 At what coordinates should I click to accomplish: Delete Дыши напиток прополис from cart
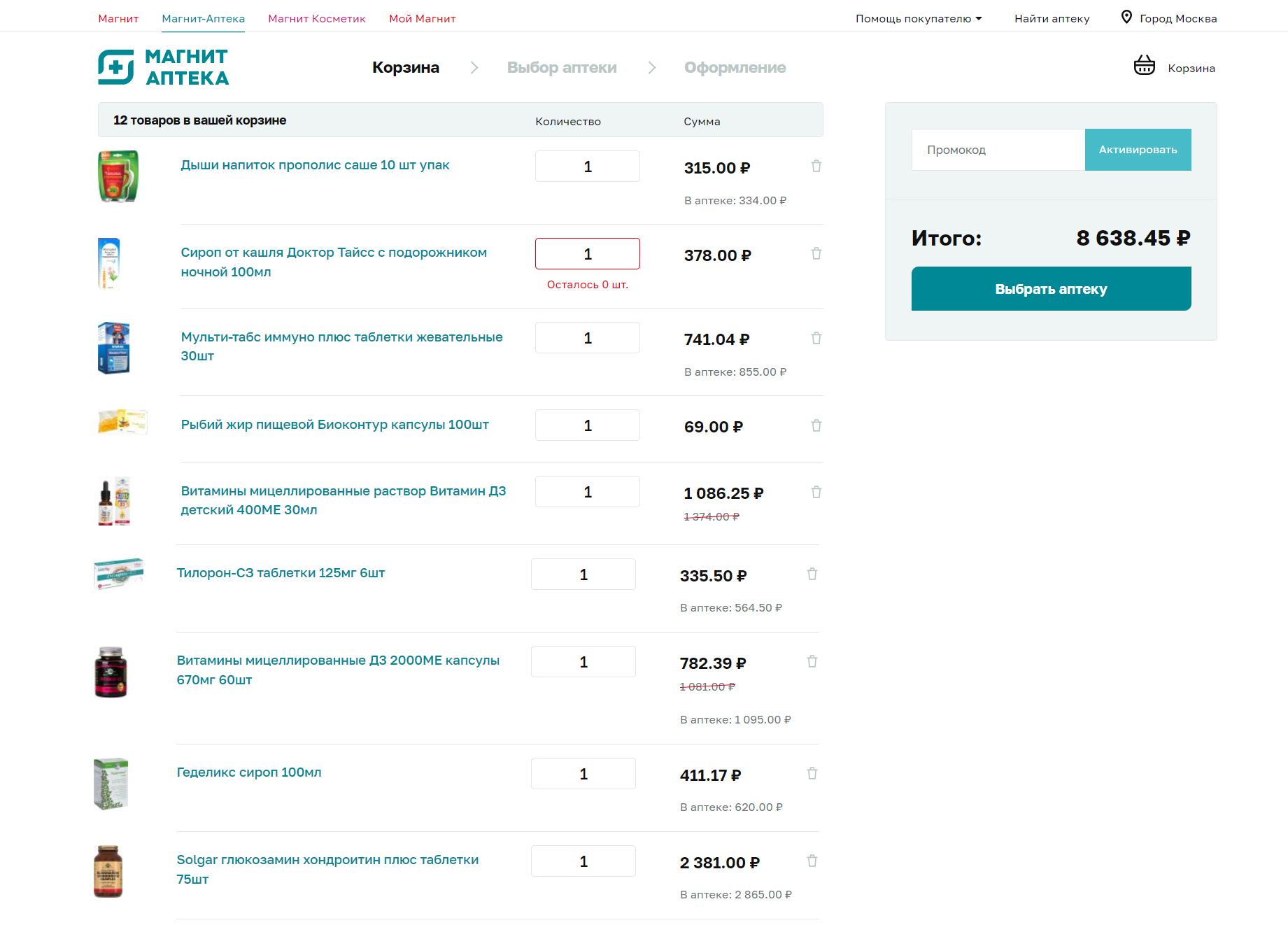pos(816,167)
